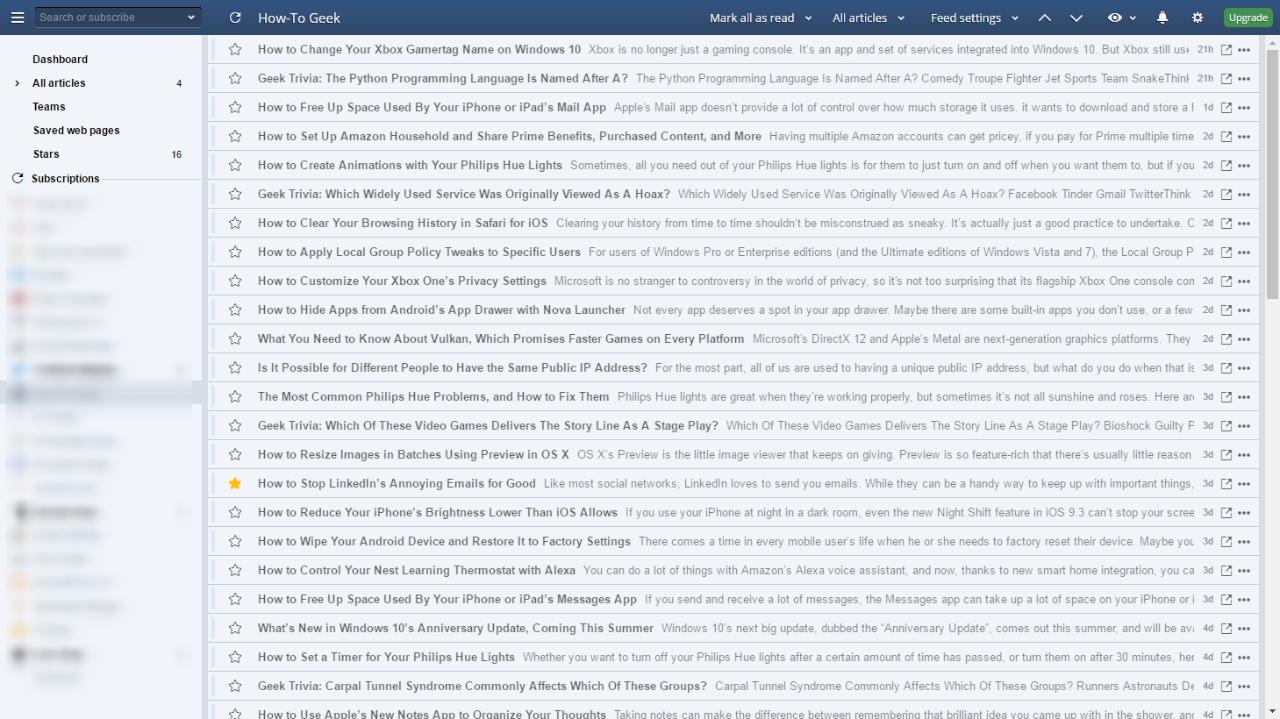The height and width of the screenshot is (719, 1280).
Task: Open the hamburger menu icon
Action: click(x=17, y=18)
